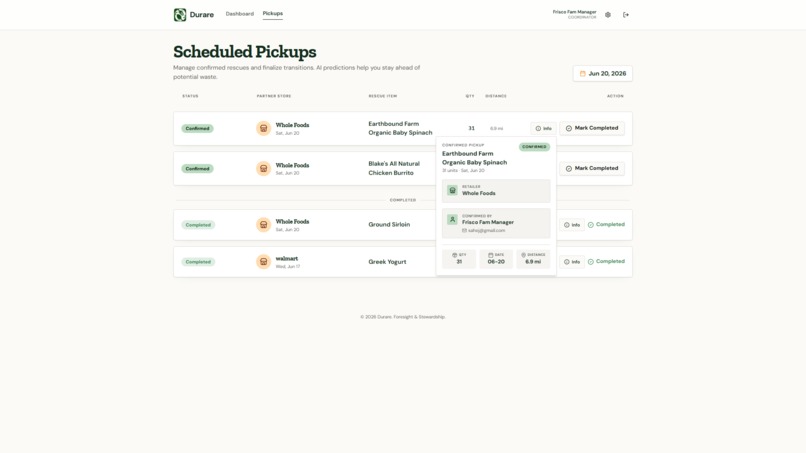The width and height of the screenshot is (806, 453).
Task: Click store icon in Ground Sirloin row
Action: point(263,225)
